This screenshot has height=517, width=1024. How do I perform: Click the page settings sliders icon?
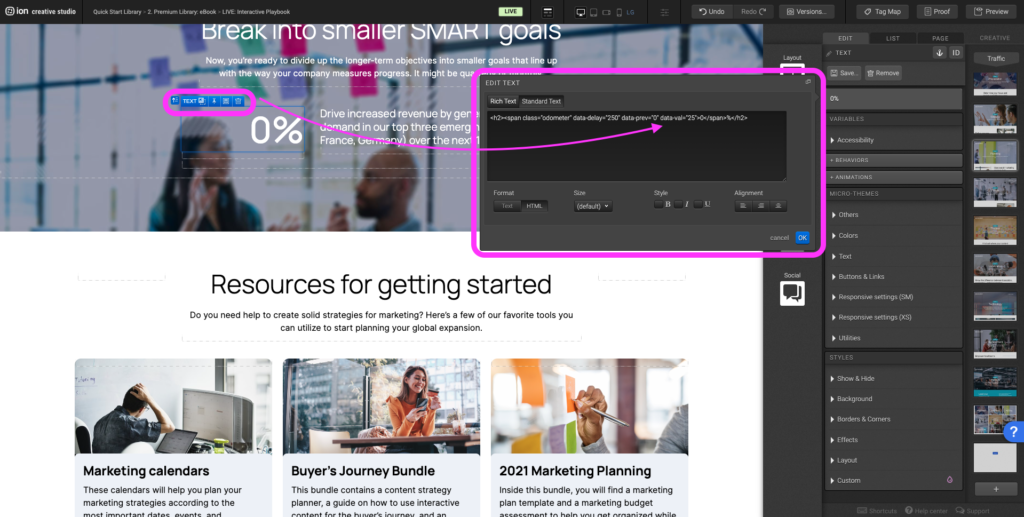click(664, 12)
